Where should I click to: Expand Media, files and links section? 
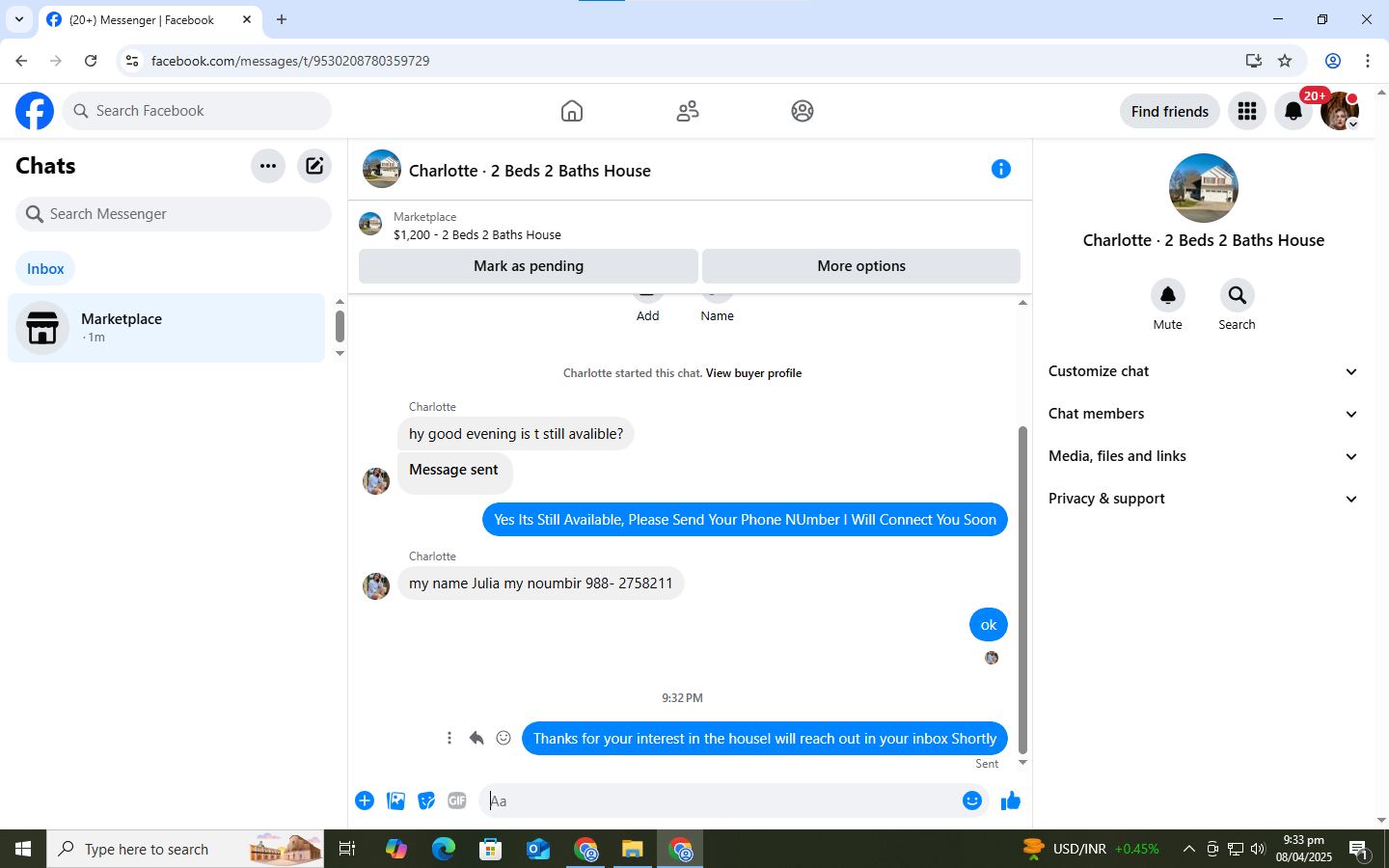click(1204, 456)
